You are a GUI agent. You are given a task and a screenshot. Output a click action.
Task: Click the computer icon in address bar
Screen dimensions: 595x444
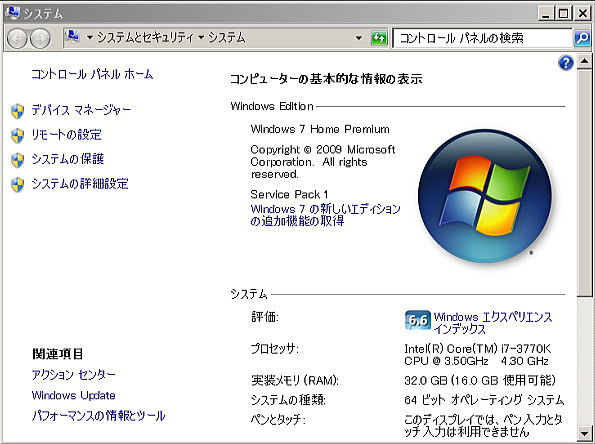tap(72, 37)
